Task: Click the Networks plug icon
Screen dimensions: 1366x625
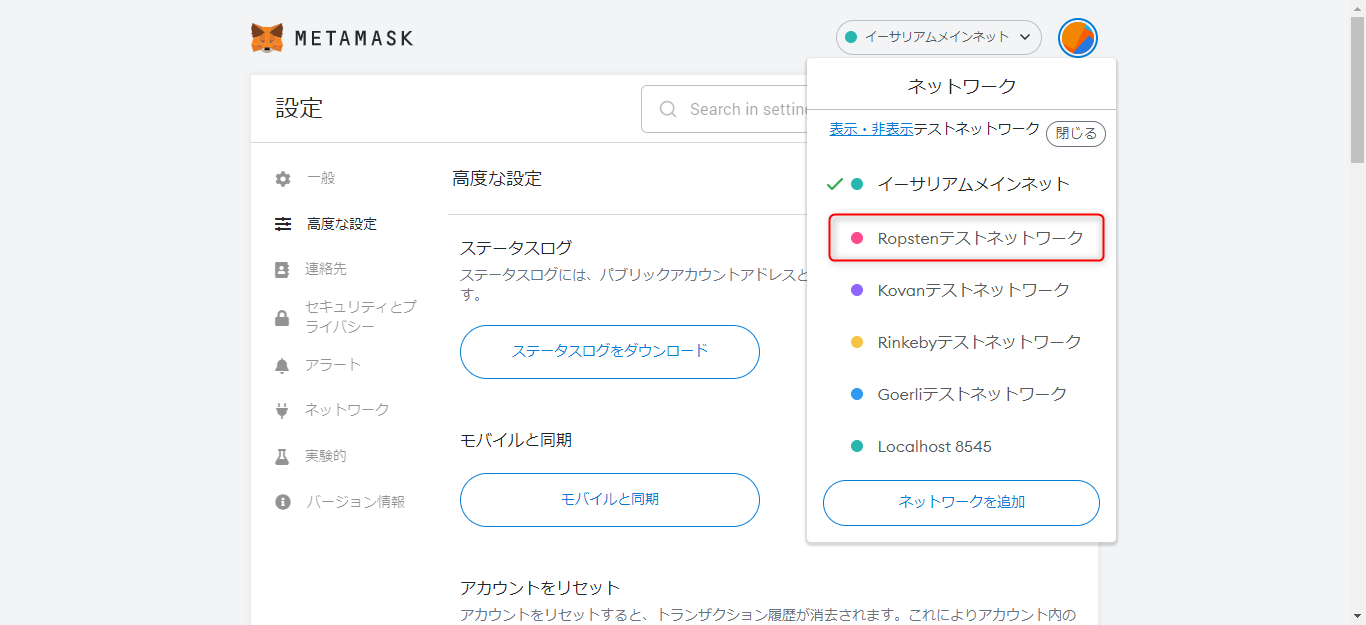Action: 283,410
